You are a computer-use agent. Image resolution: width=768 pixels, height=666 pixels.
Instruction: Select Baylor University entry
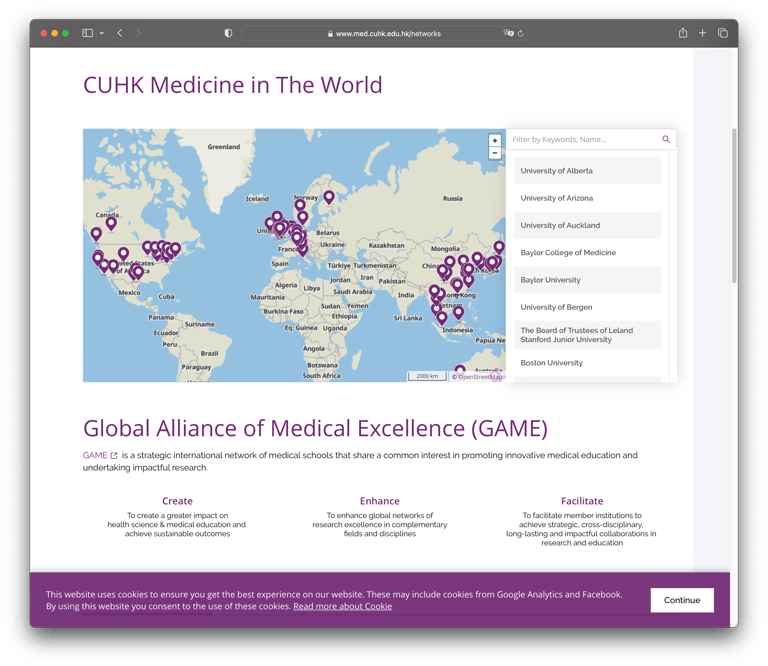pyautogui.click(x=587, y=280)
